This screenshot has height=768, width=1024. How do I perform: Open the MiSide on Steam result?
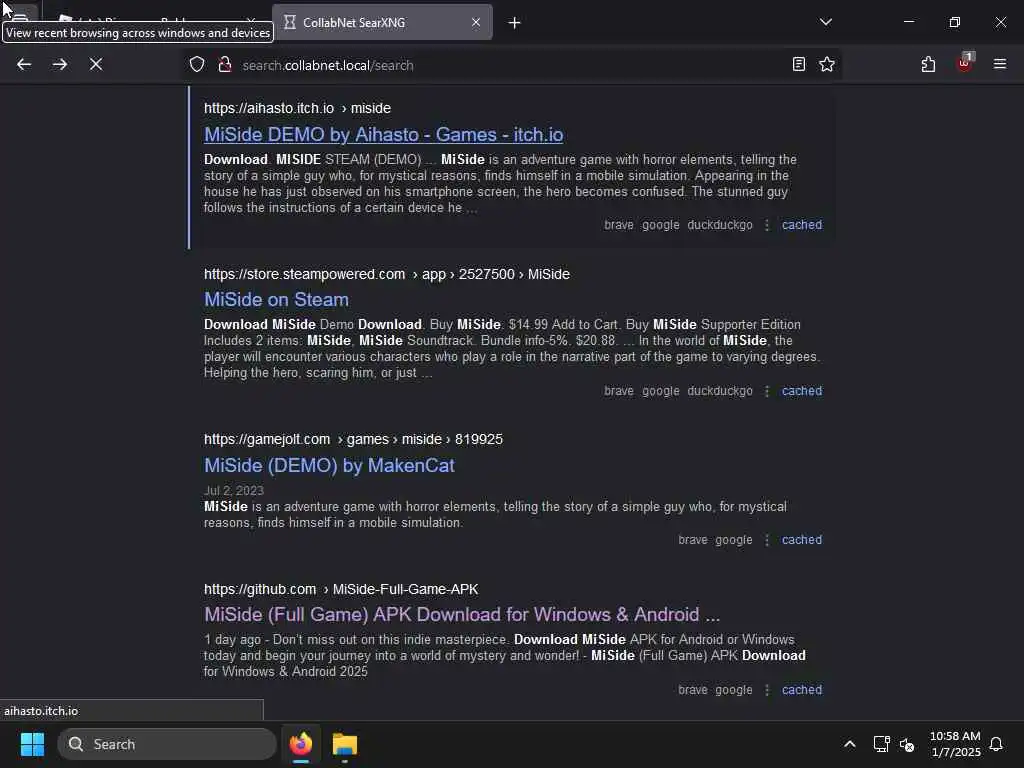click(276, 300)
